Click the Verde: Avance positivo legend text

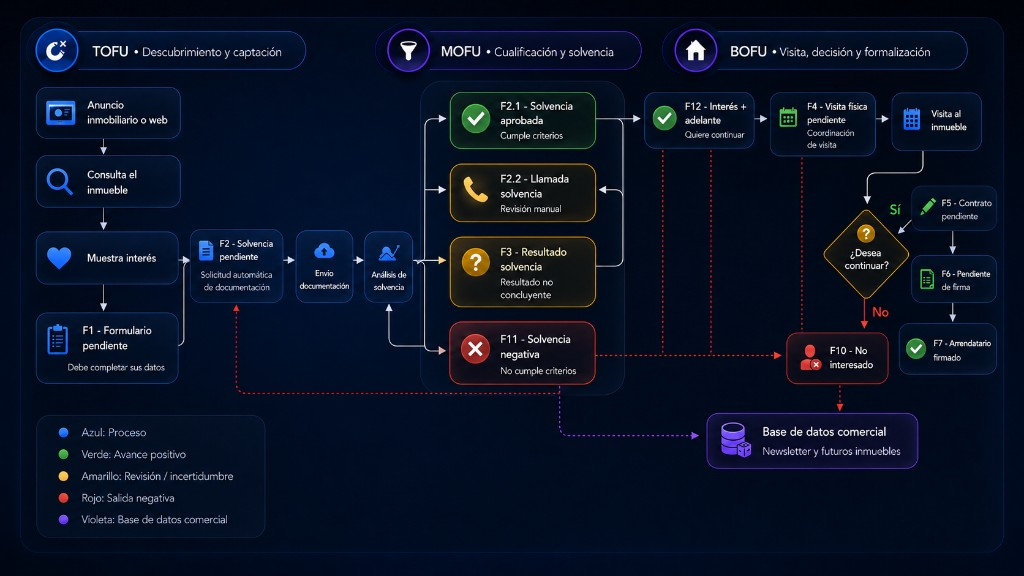coord(133,454)
